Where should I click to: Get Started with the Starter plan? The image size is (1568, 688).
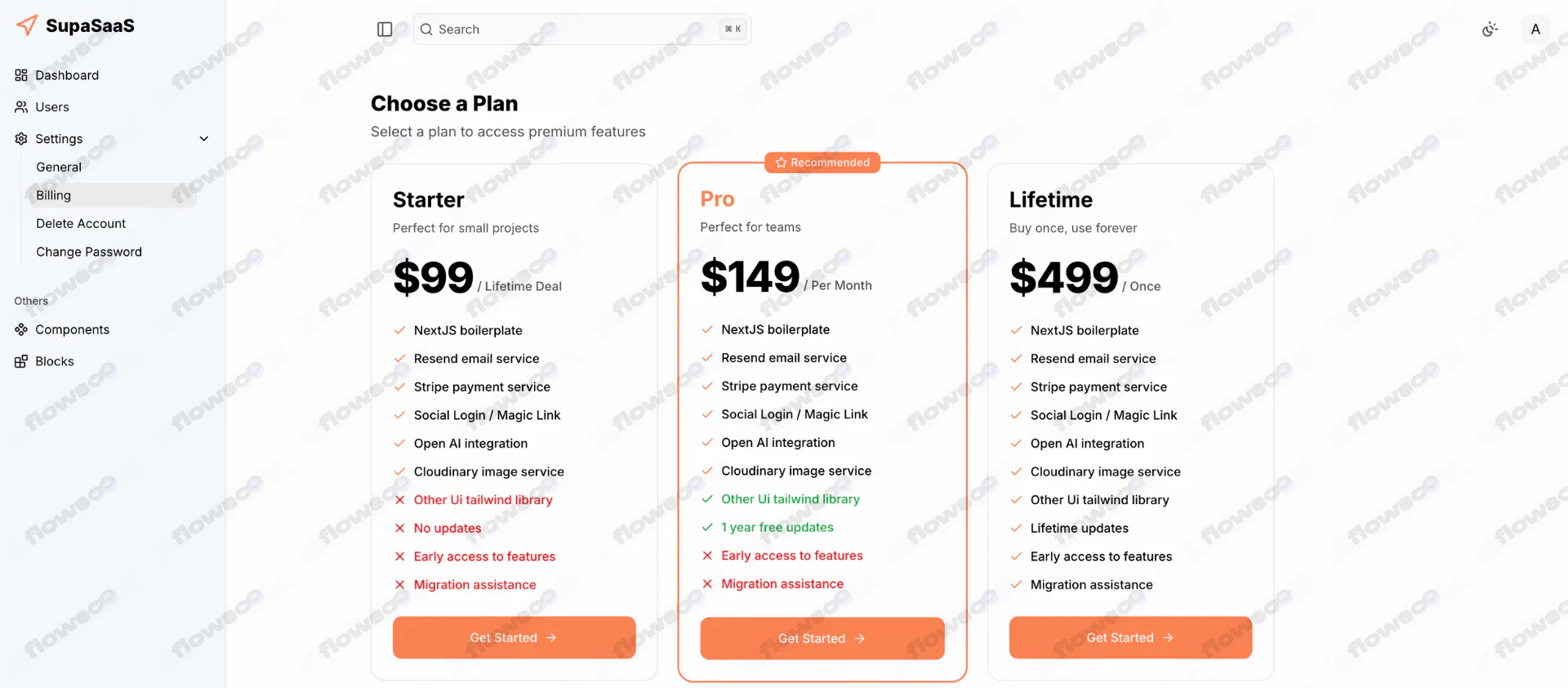514,637
